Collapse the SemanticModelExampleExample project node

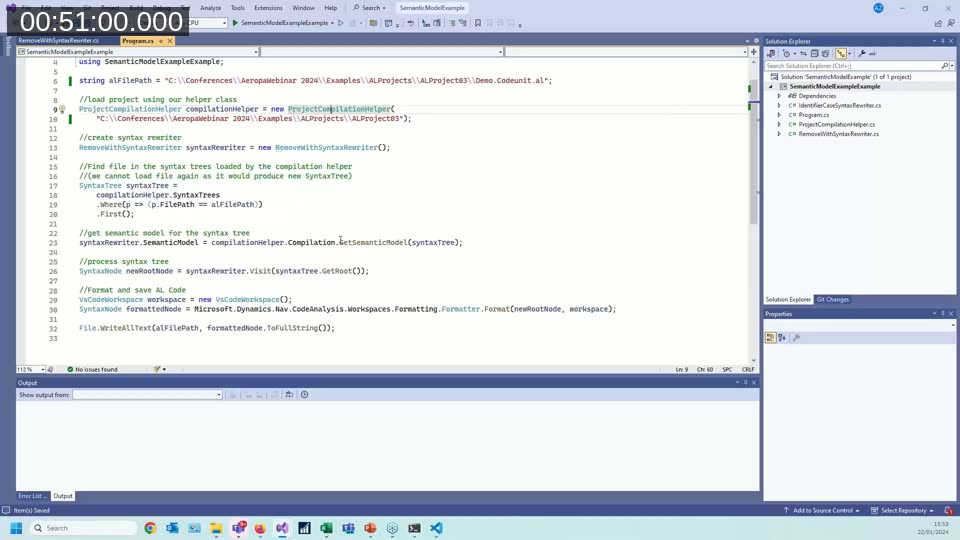click(x=771, y=86)
